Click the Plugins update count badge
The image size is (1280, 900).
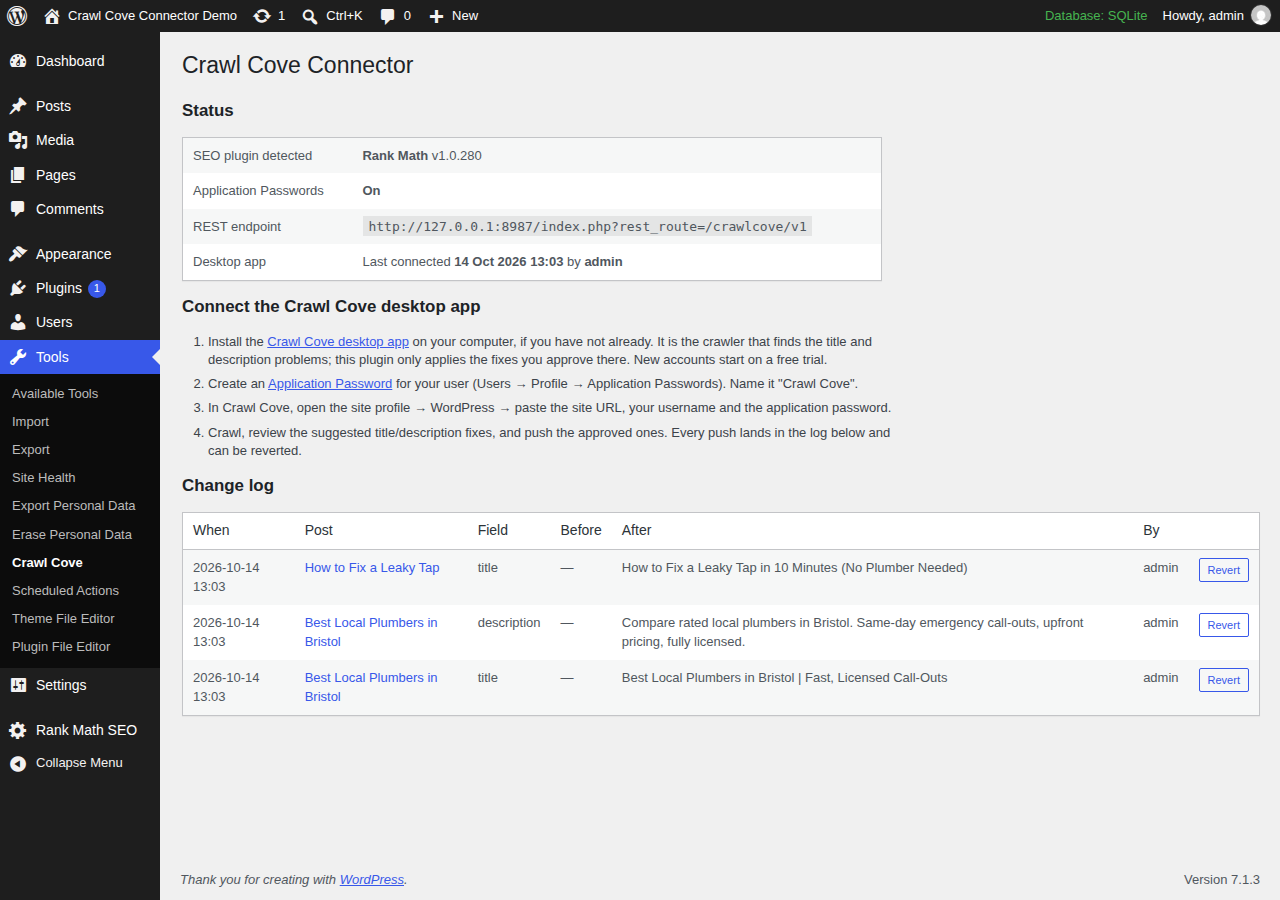(x=97, y=289)
